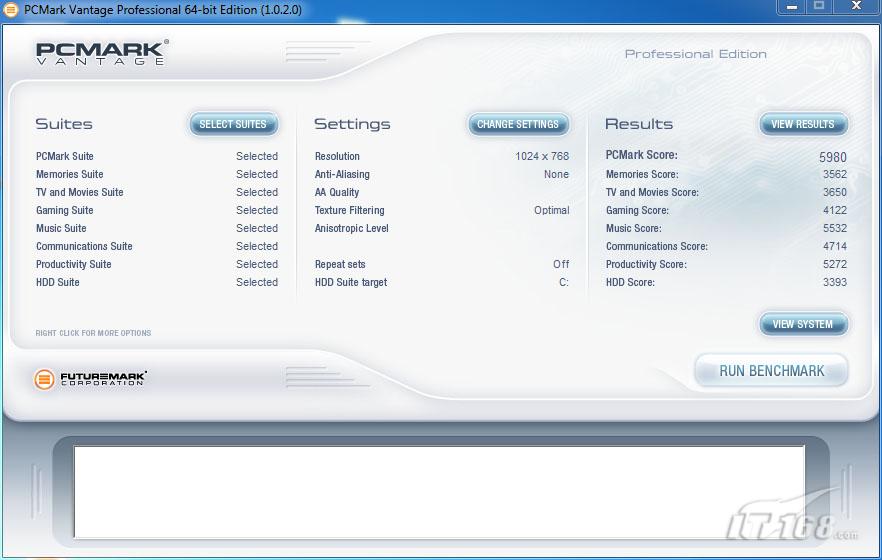
Task: Close the PCMark Vantage window
Action: (856, 7)
